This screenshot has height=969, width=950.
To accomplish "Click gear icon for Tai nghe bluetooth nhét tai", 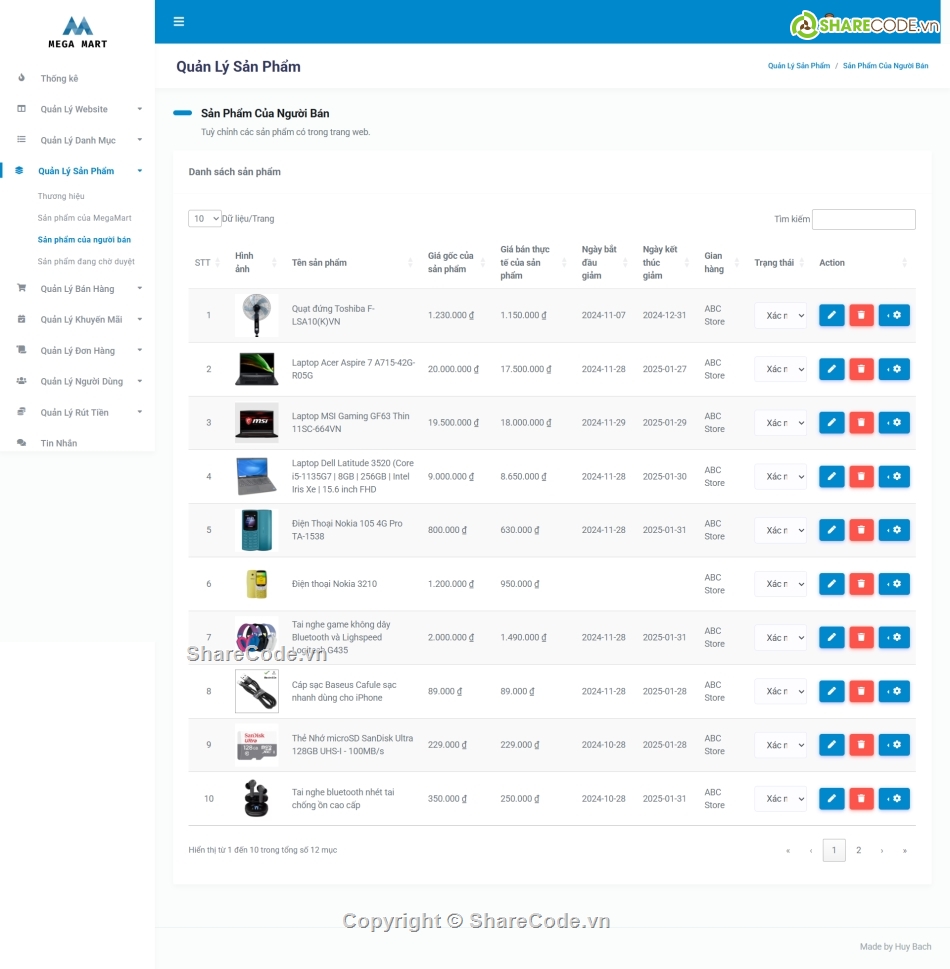I will point(894,799).
